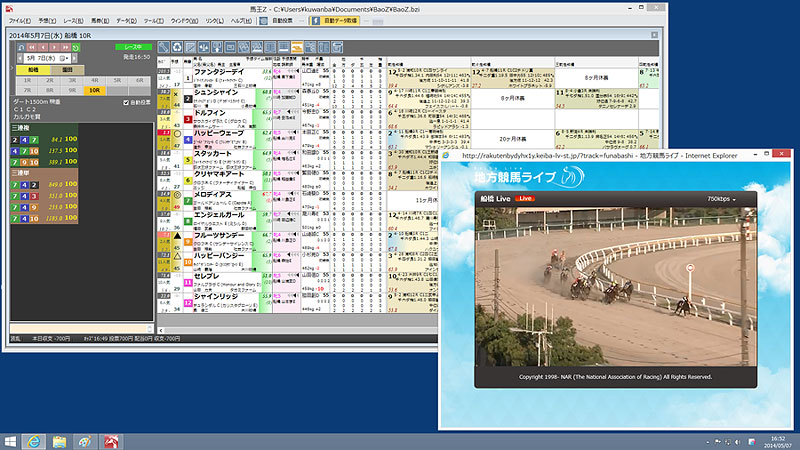Click the curved return arrow navigation icon
Screen dimensions: 800x450
click(21, 47)
